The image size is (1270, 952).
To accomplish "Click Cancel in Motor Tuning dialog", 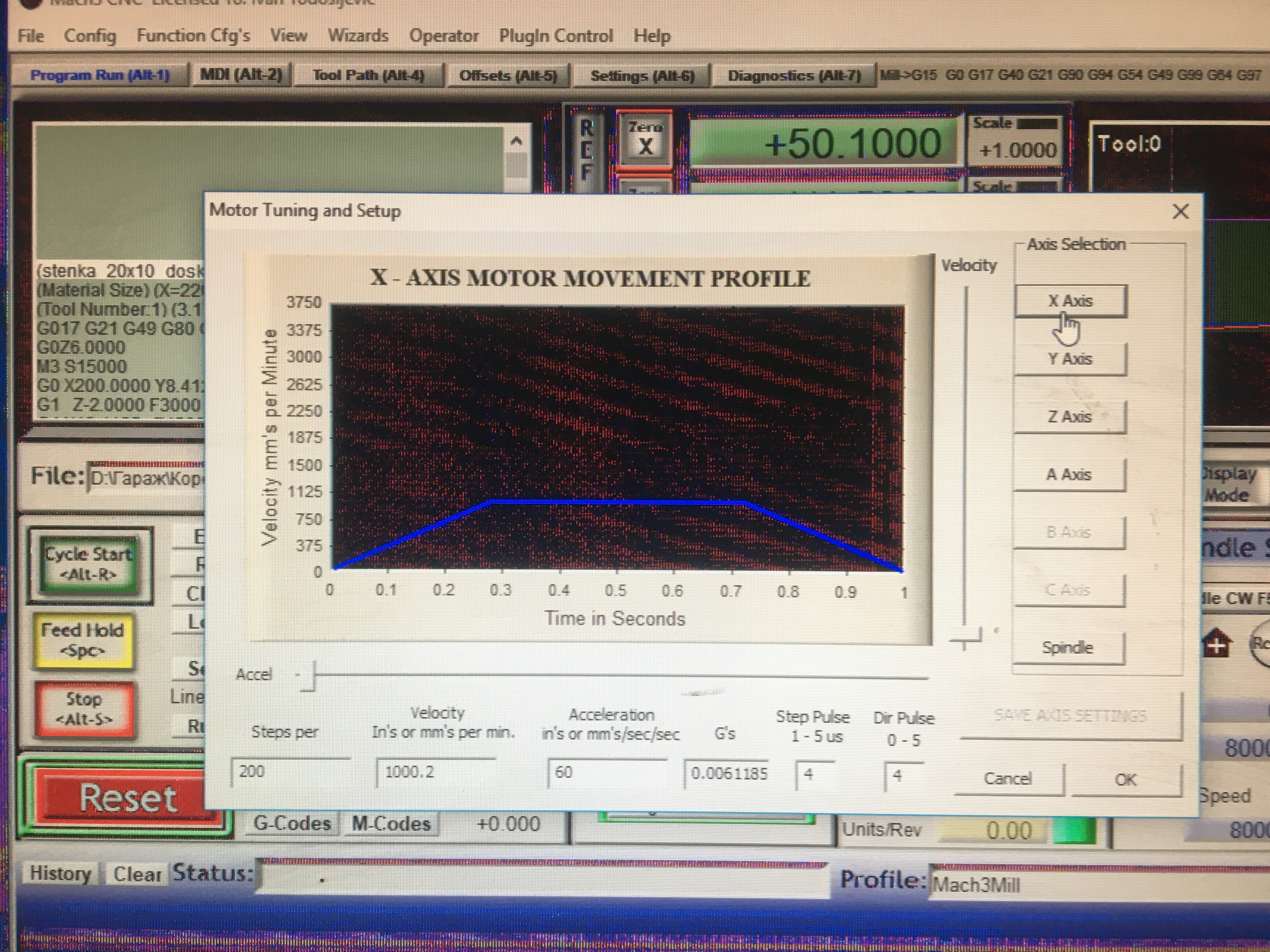I will pyautogui.click(x=1008, y=779).
